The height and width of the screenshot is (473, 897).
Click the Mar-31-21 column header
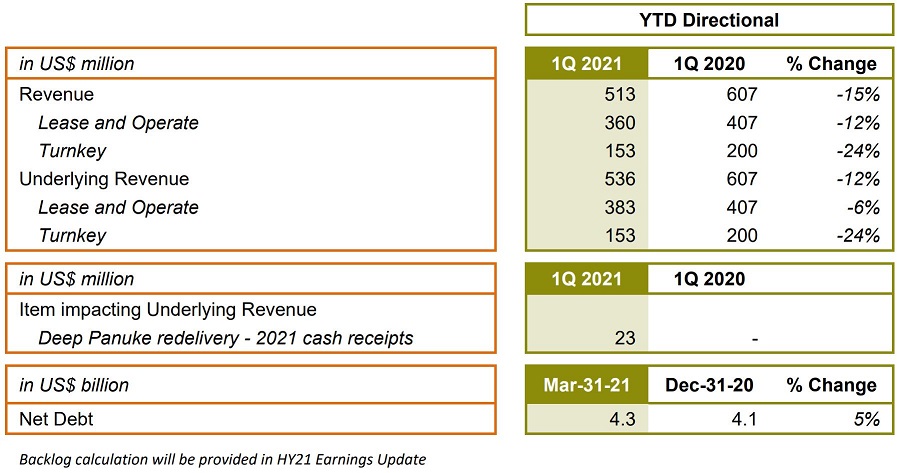(x=586, y=385)
